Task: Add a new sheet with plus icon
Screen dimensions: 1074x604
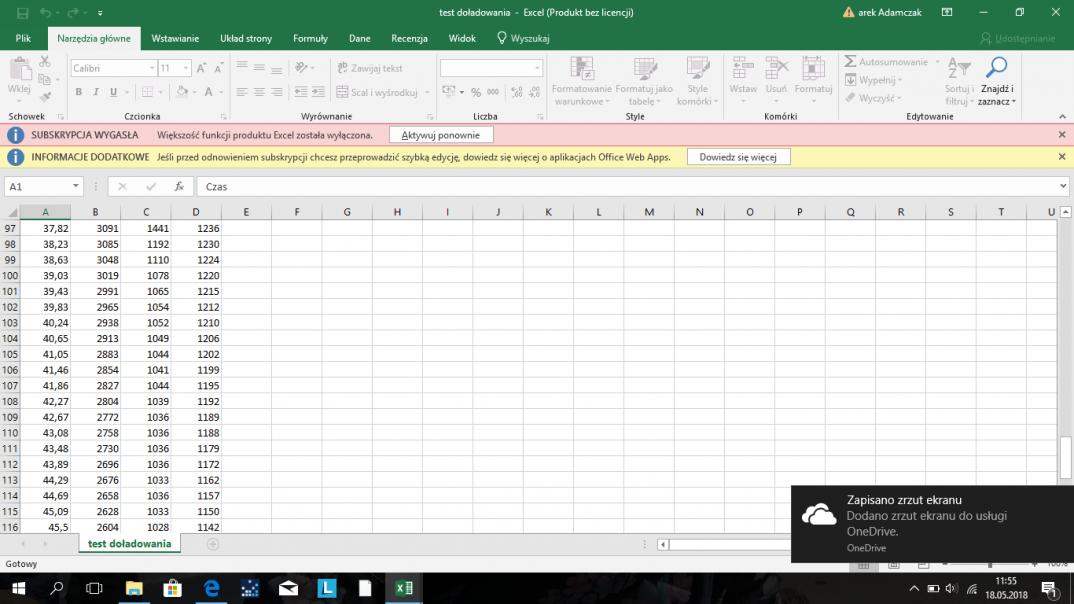Action: pos(212,544)
